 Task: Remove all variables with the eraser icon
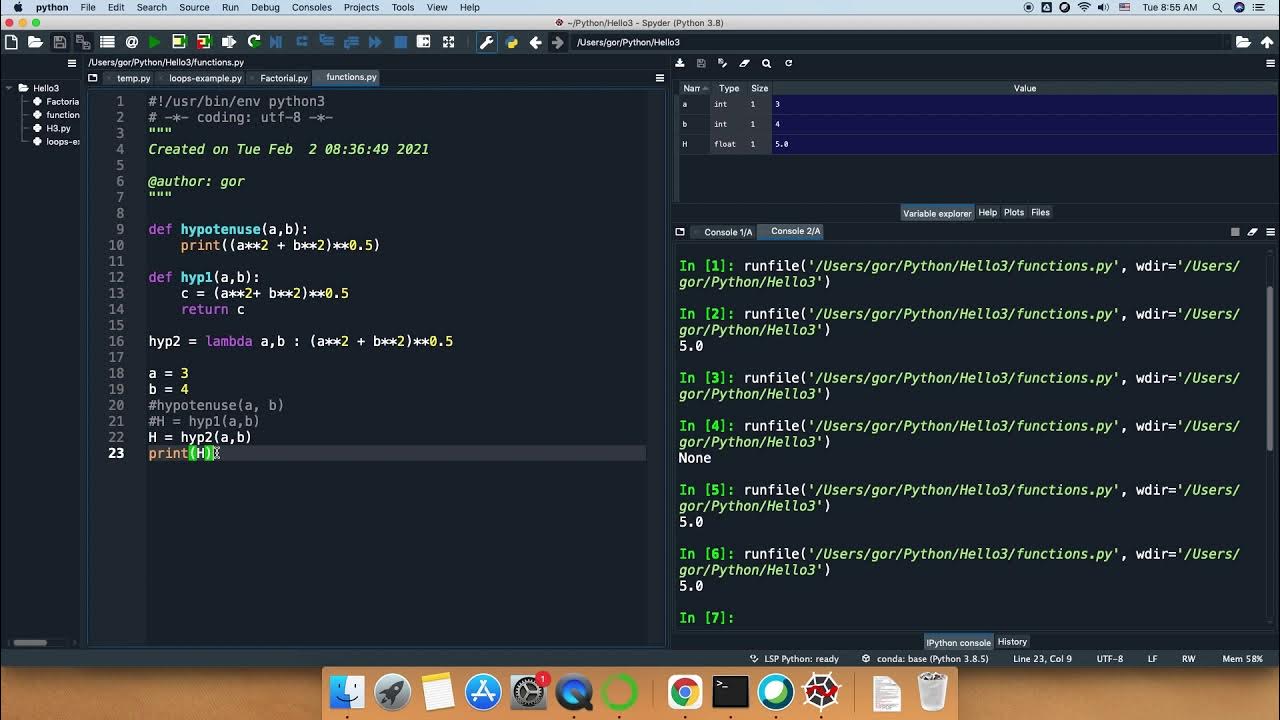pos(744,63)
